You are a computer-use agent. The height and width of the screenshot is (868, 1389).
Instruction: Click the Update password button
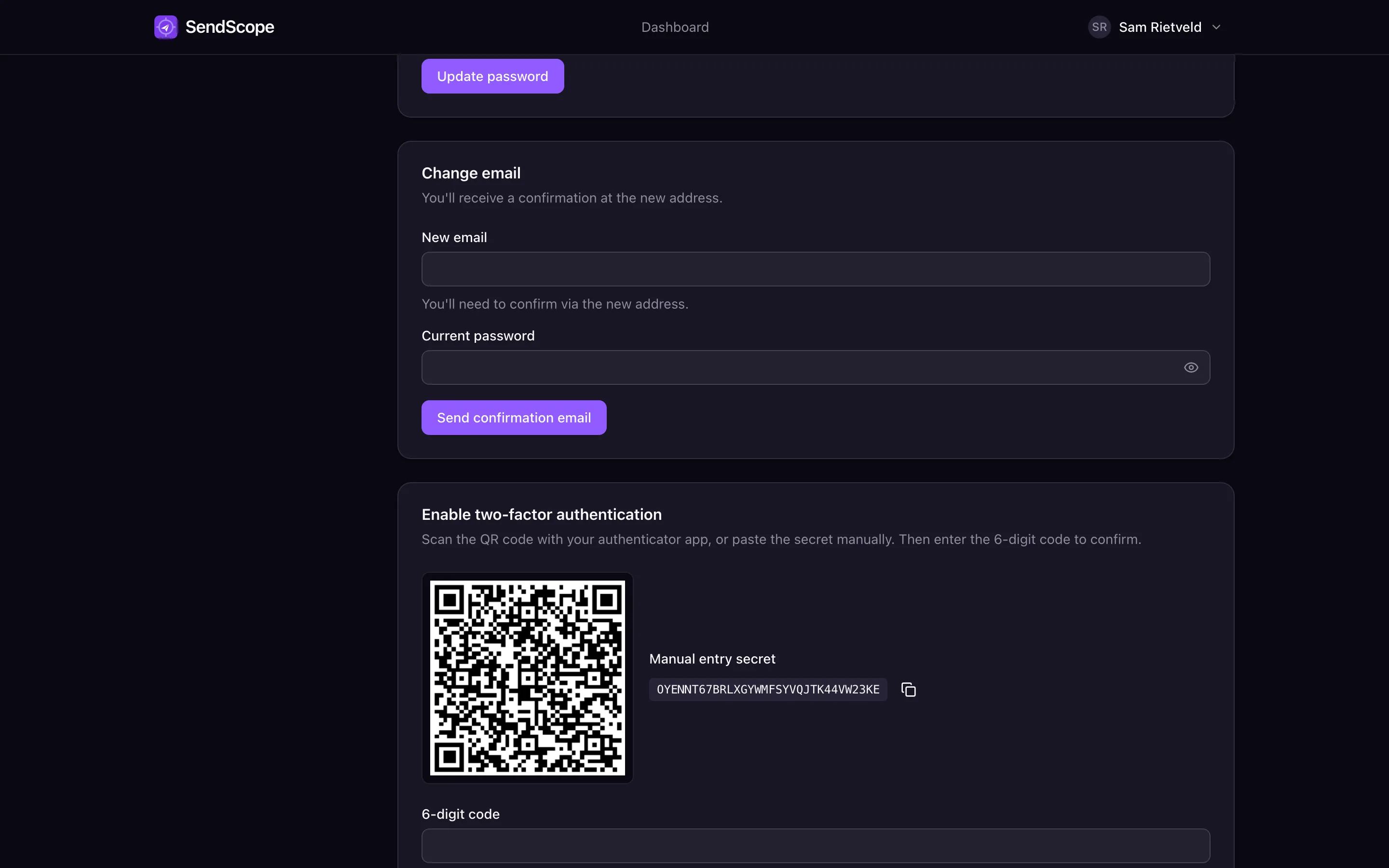click(492, 76)
